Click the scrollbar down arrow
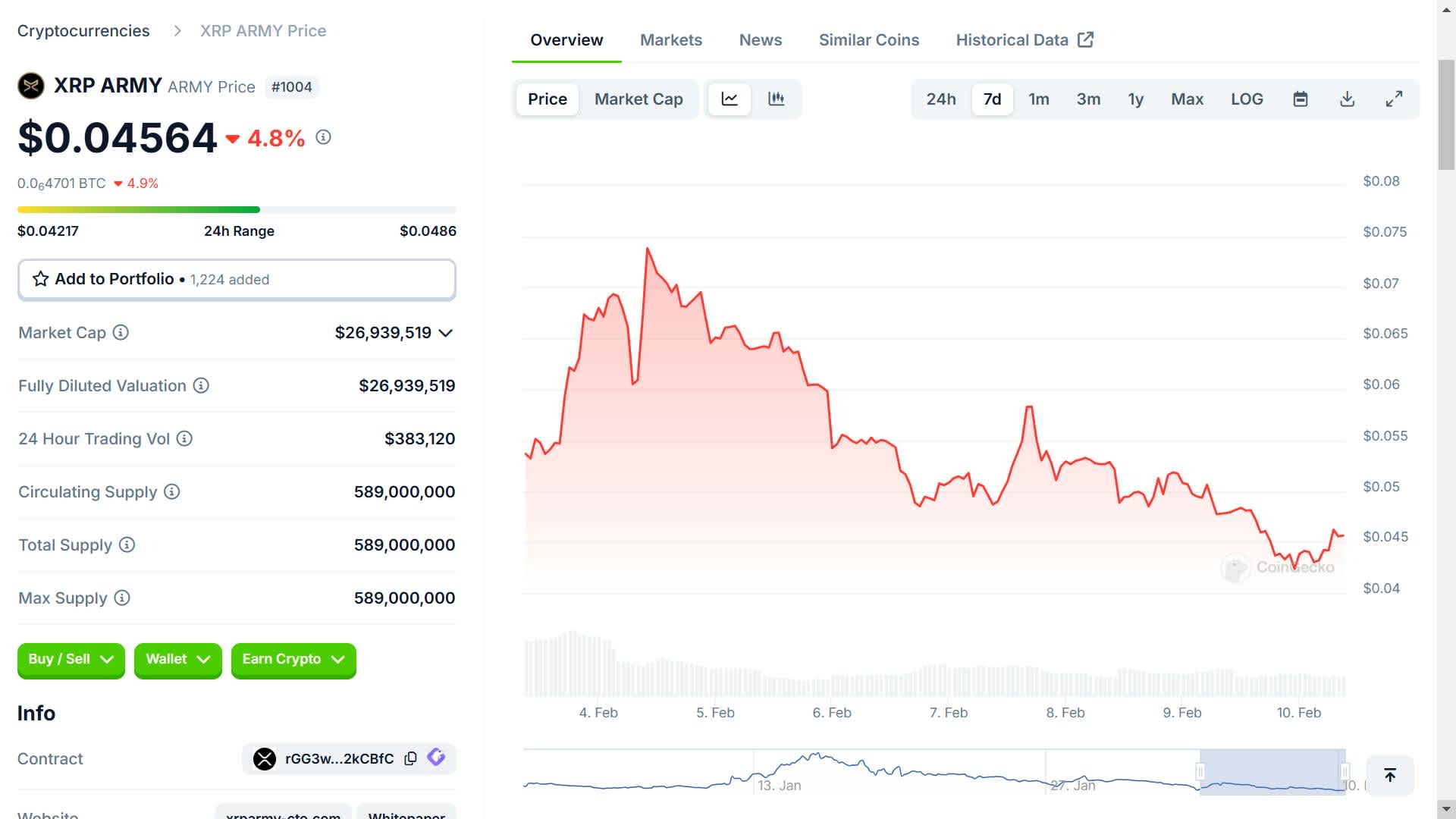Screen dimensions: 1456x819 click(1446, 809)
